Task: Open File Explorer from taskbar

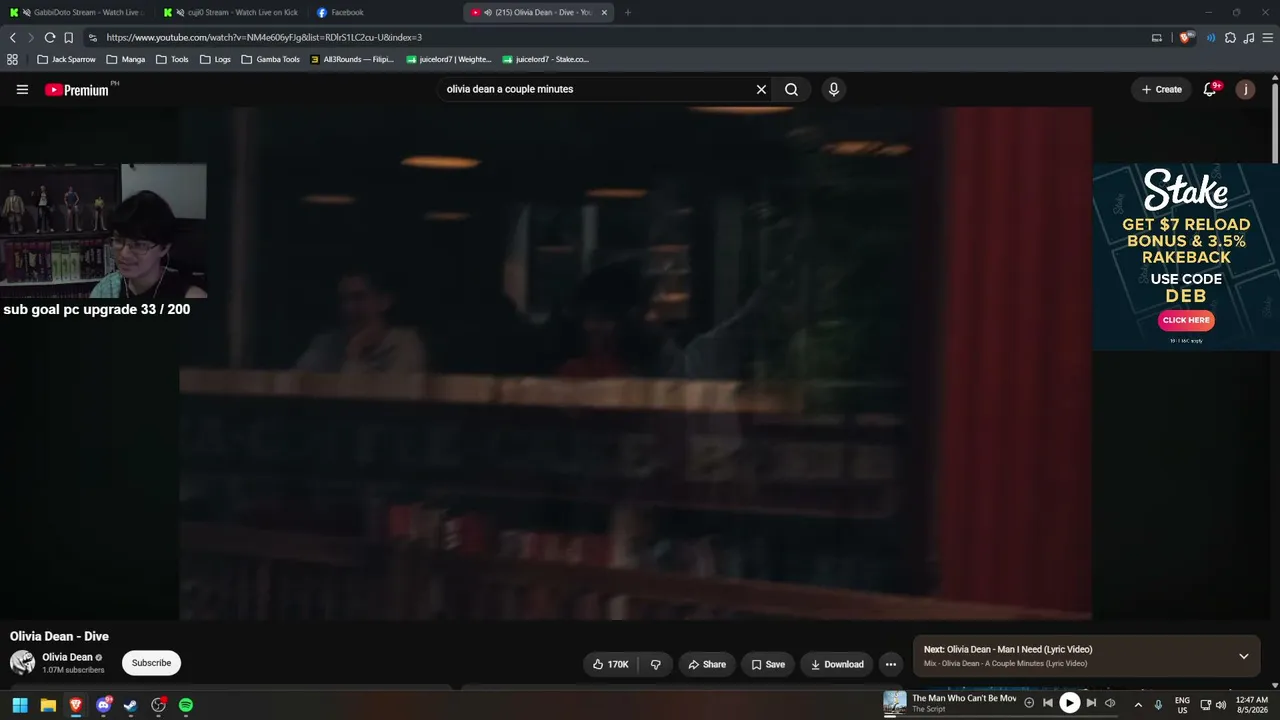Action: click(x=48, y=705)
